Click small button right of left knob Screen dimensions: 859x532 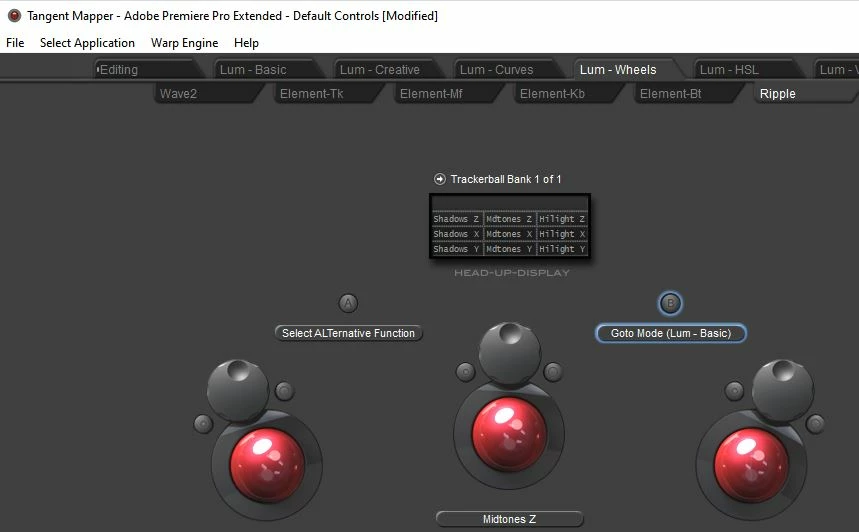click(x=284, y=391)
